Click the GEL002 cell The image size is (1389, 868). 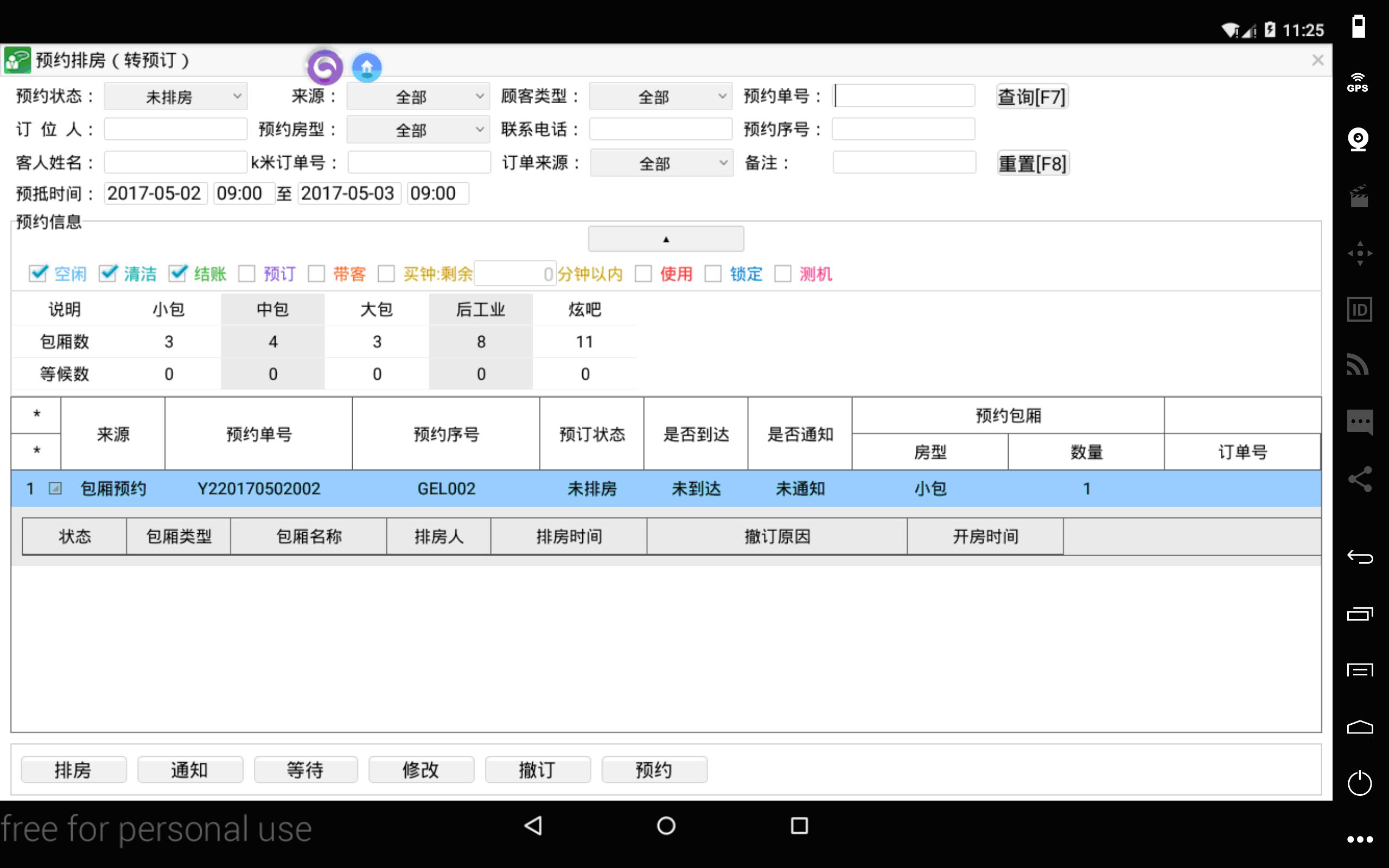(x=446, y=489)
